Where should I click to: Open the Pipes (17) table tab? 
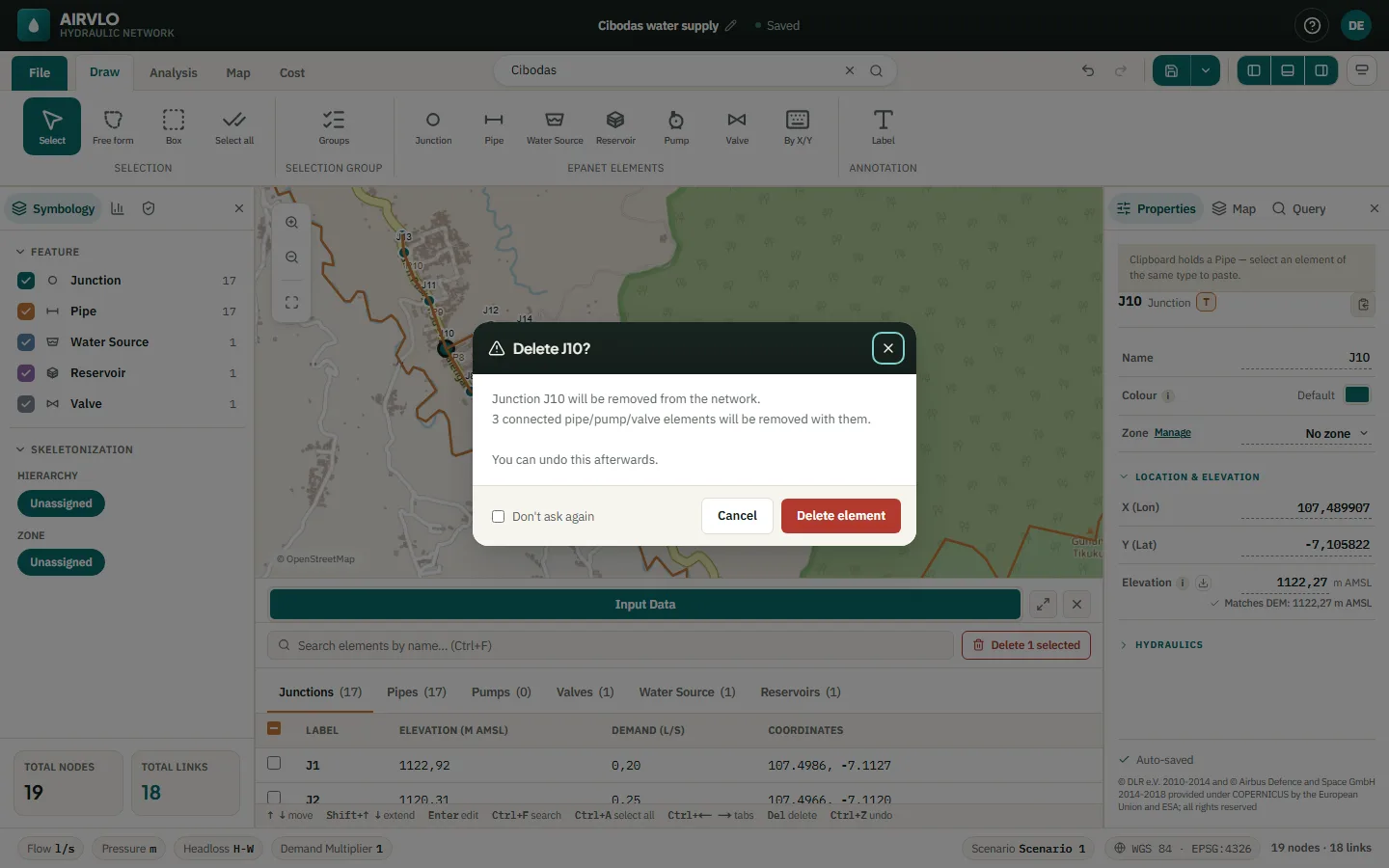[x=417, y=692]
